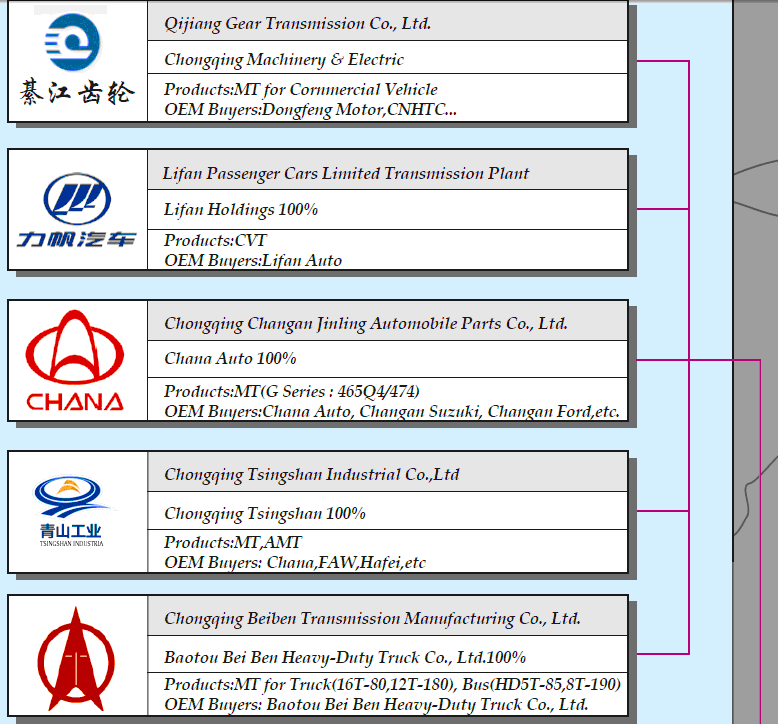The height and width of the screenshot is (724, 778).
Task: Click the red Beiben circular logo
Action: tap(76, 659)
